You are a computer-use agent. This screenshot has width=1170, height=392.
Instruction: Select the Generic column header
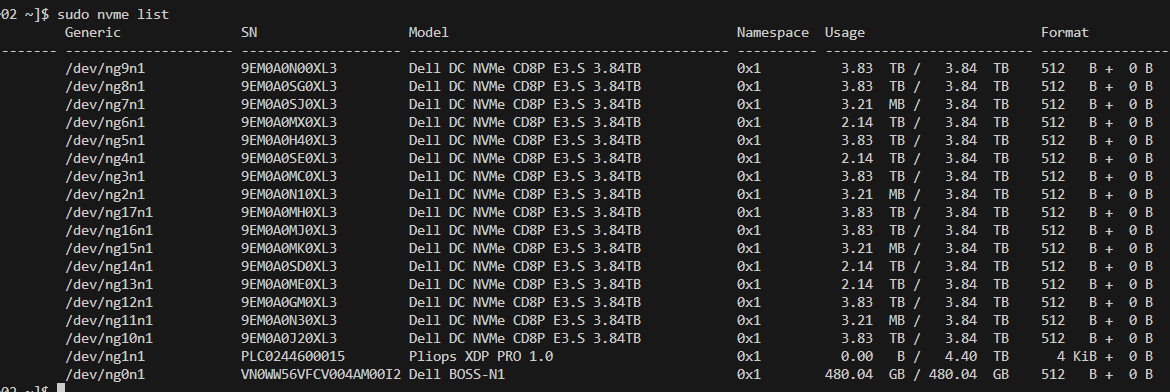click(x=93, y=32)
